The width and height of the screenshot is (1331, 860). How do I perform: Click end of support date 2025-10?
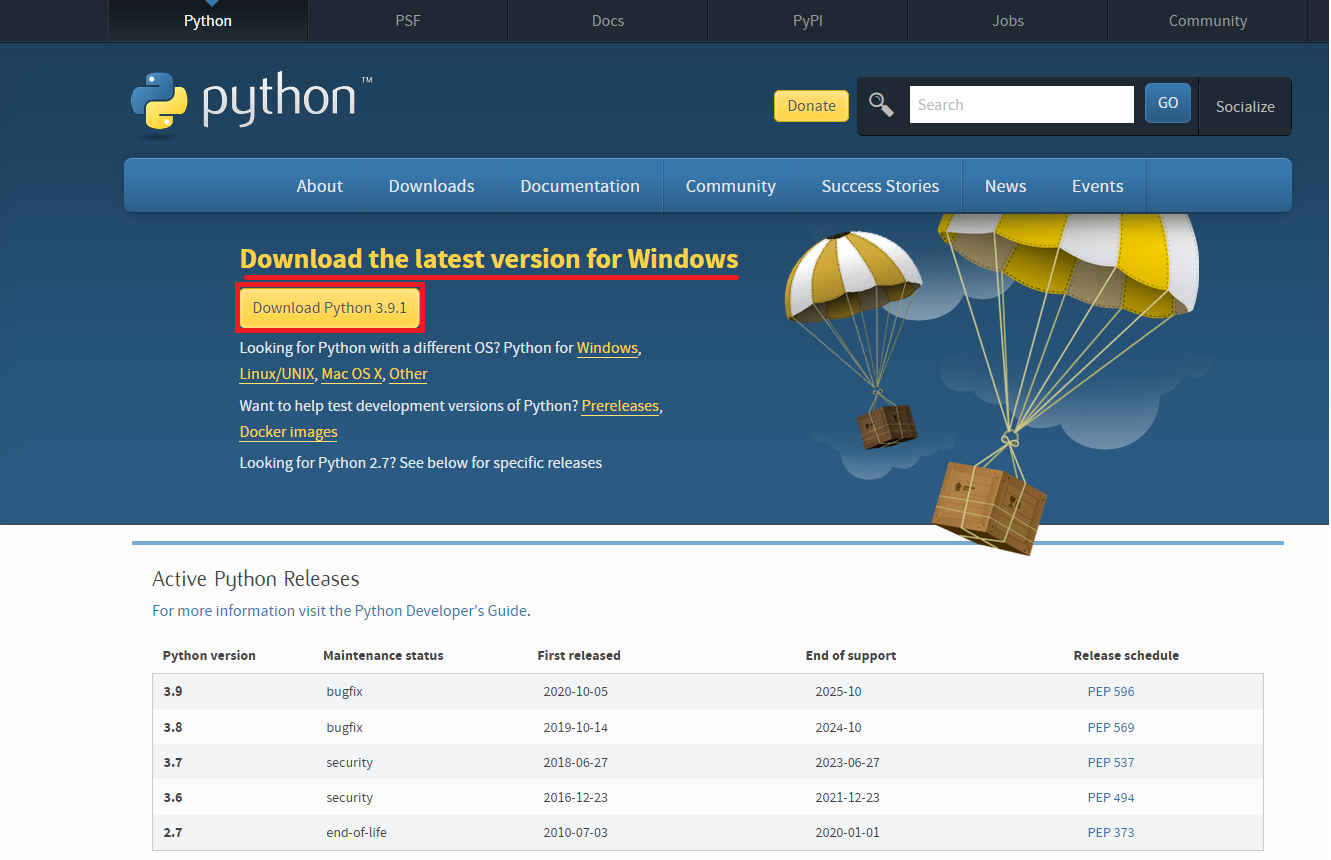tap(838, 692)
